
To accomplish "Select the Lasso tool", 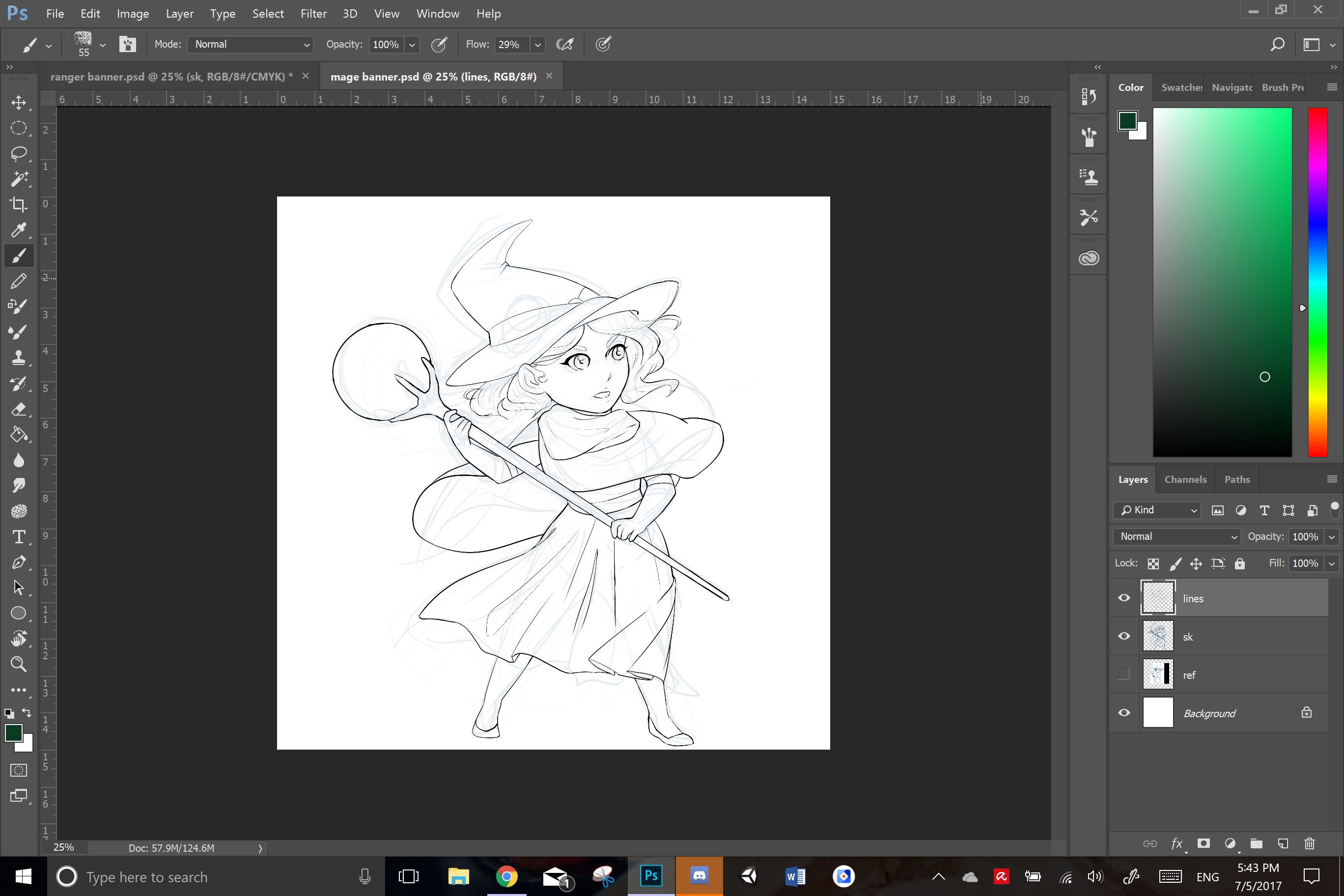I will pos(18,153).
